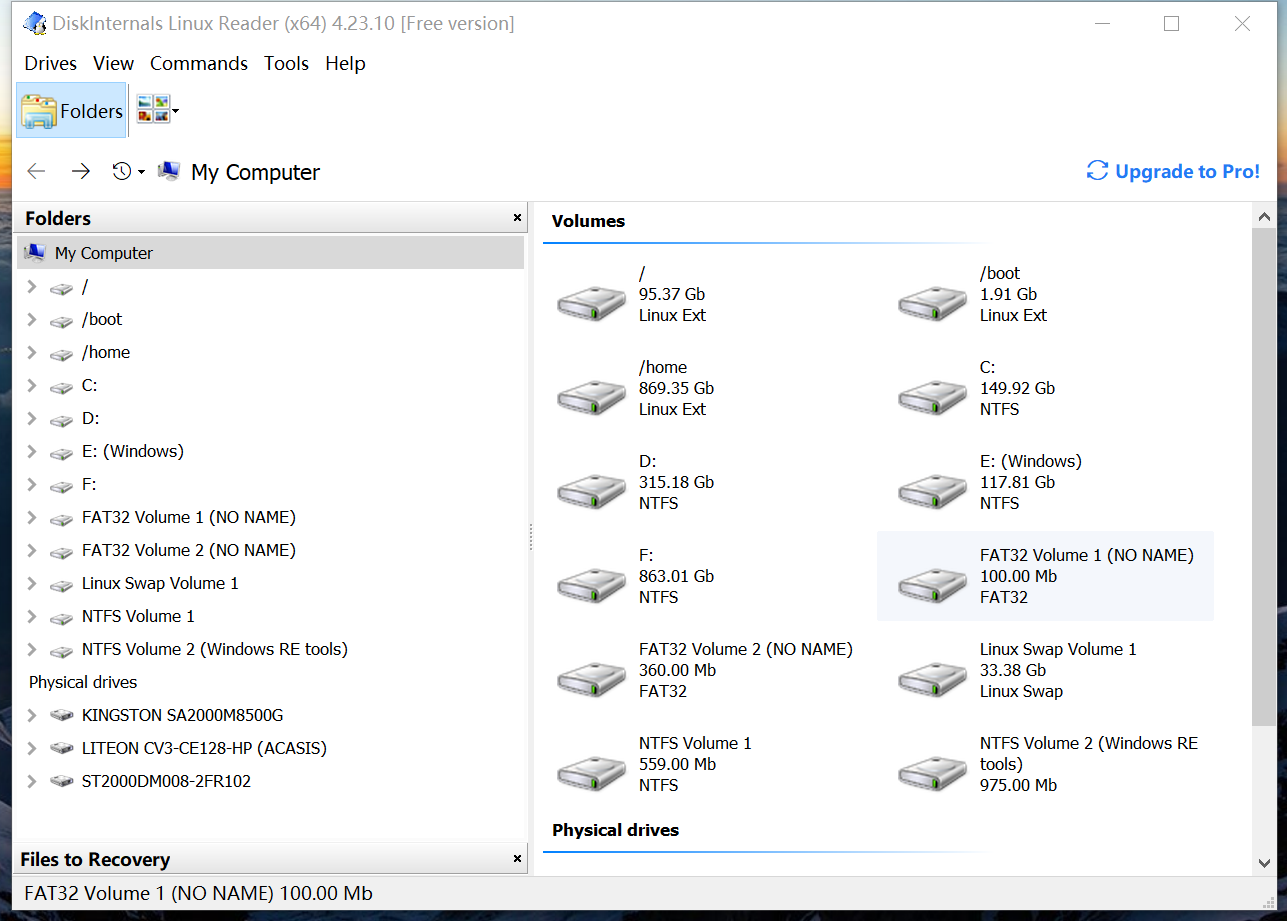The image size is (1287, 921).
Task: Click NTFS Volume 1 disk icon
Action: tap(591, 773)
